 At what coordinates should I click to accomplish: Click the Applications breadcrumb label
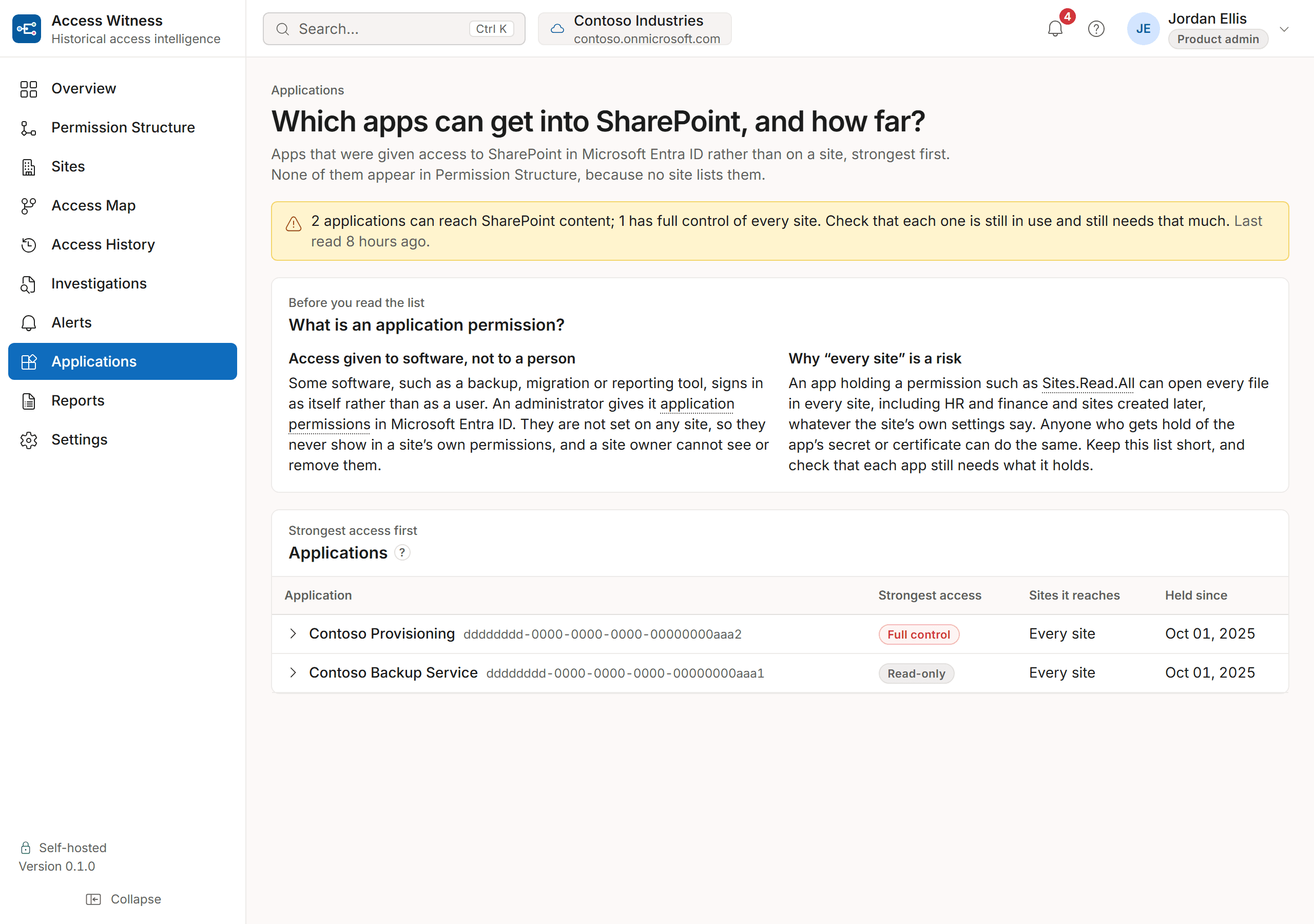[307, 90]
